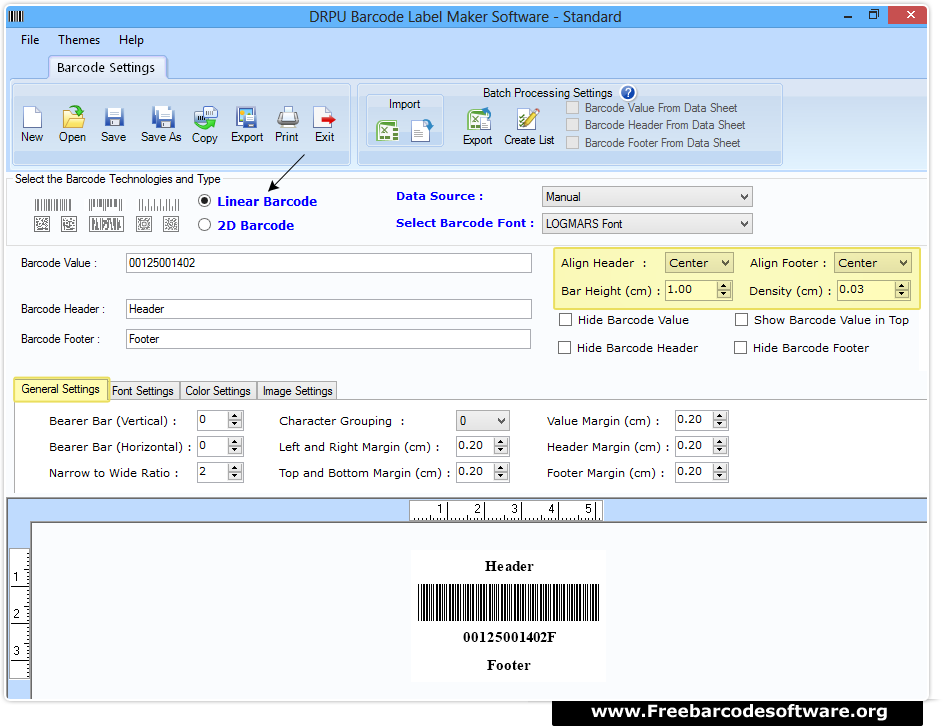Switch to the General Settings tab

(61, 389)
